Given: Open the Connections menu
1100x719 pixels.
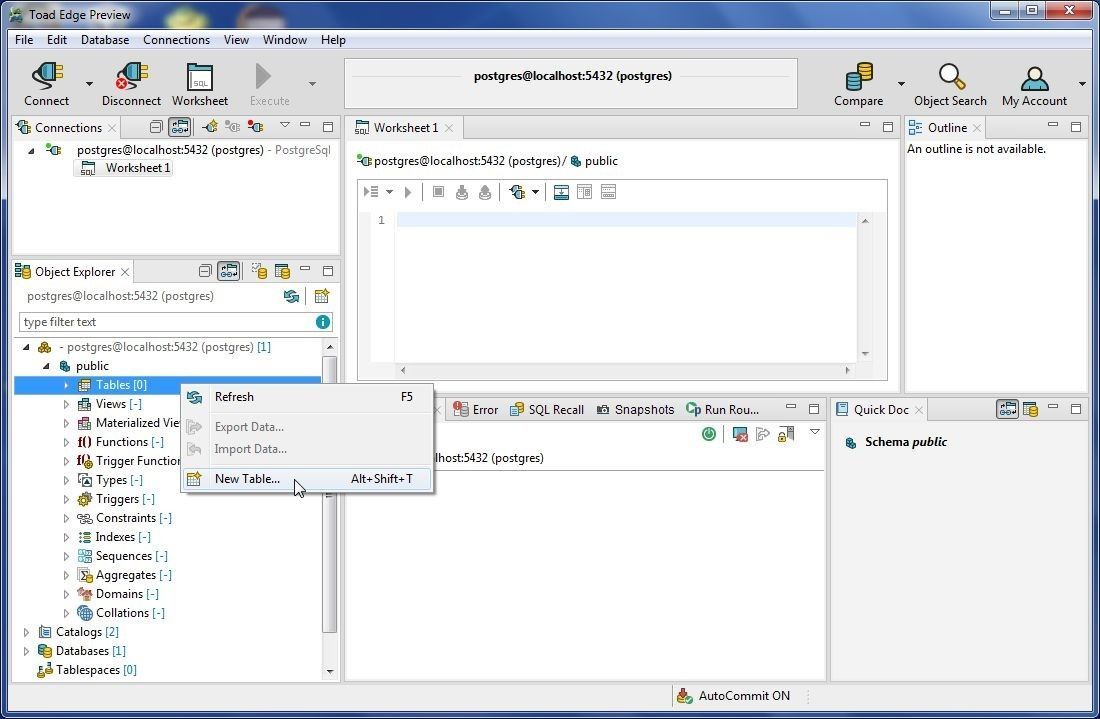Looking at the screenshot, I should [176, 39].
